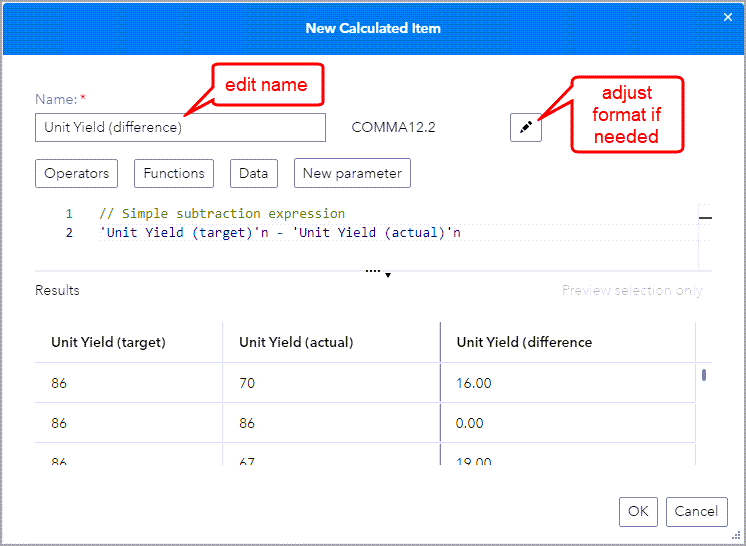This screenshot has width=746, height=546.
Task: Close the New Calculated Item dialog
Action: (x=727, y=17)
